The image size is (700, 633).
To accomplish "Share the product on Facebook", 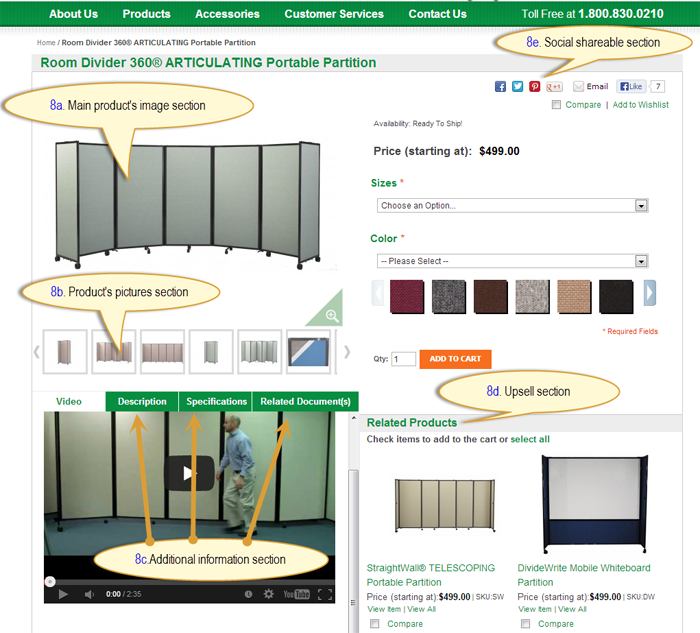I will (x=500, y=87).
